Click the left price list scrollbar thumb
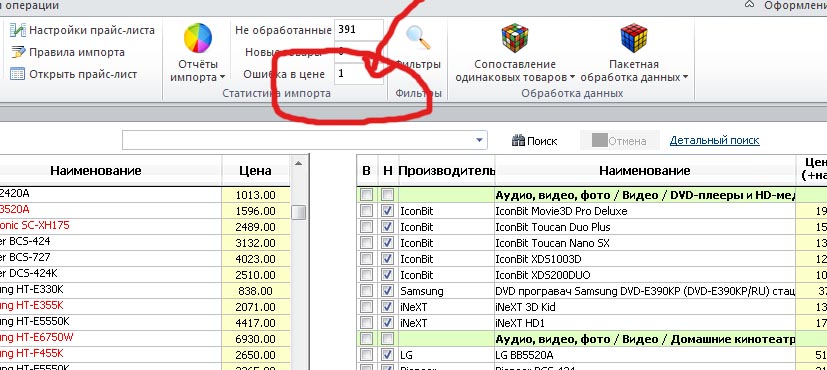This screenshot has width=827, height=370. point(299,212)
